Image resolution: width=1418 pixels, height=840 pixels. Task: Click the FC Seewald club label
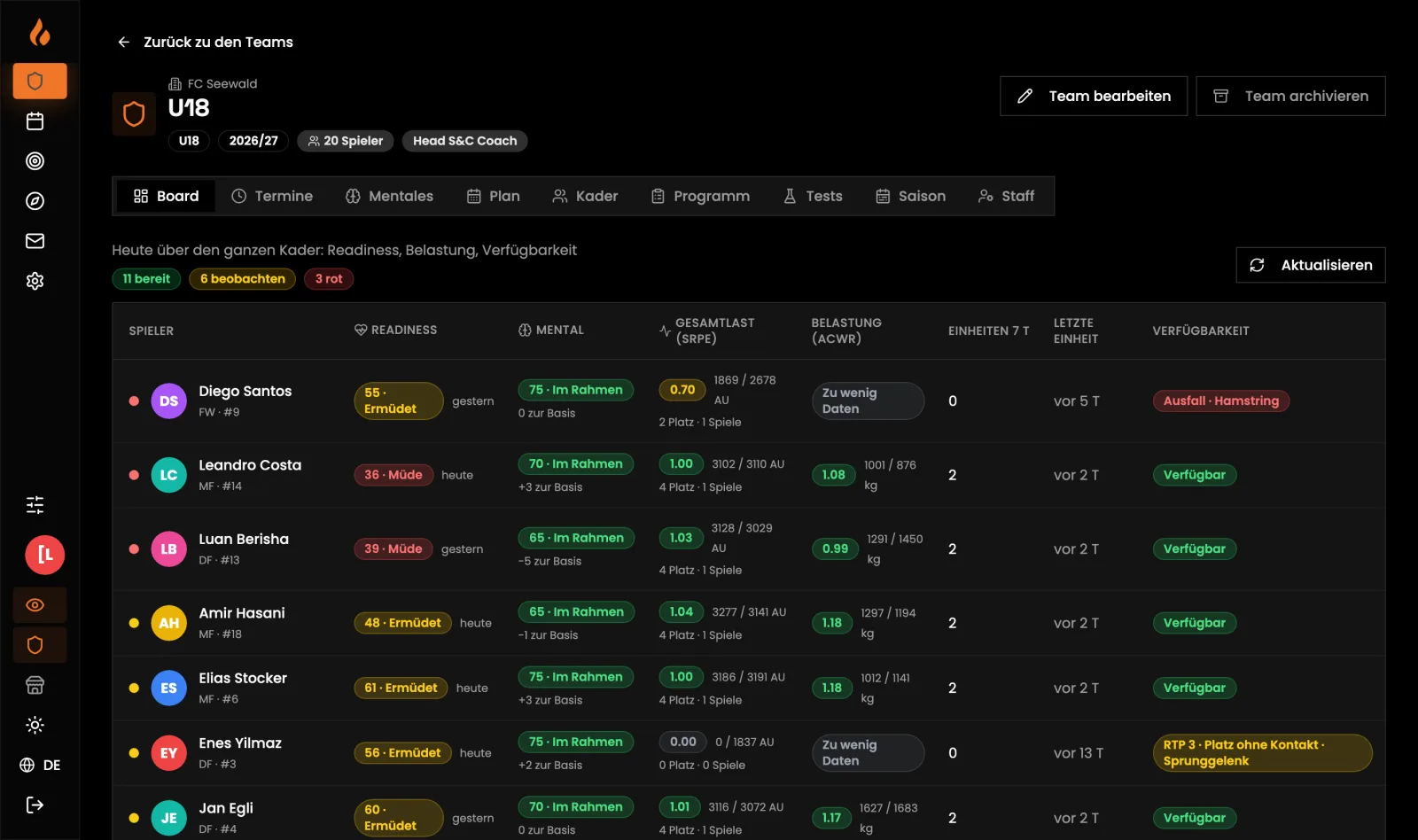pos(213,83)
